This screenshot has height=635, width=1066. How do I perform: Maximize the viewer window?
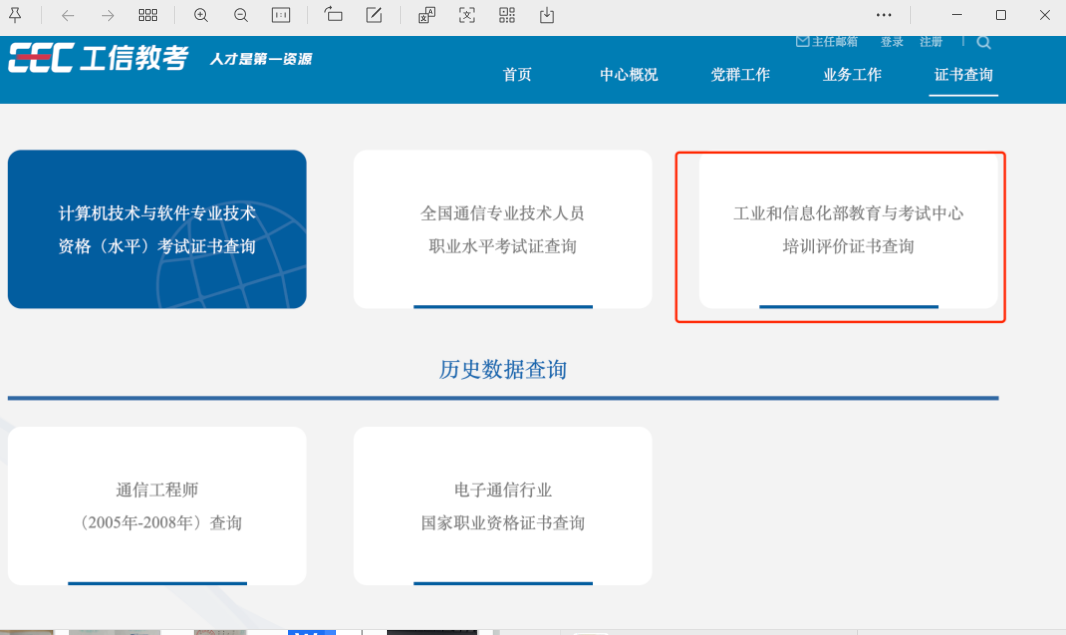tap(1001, 15)
